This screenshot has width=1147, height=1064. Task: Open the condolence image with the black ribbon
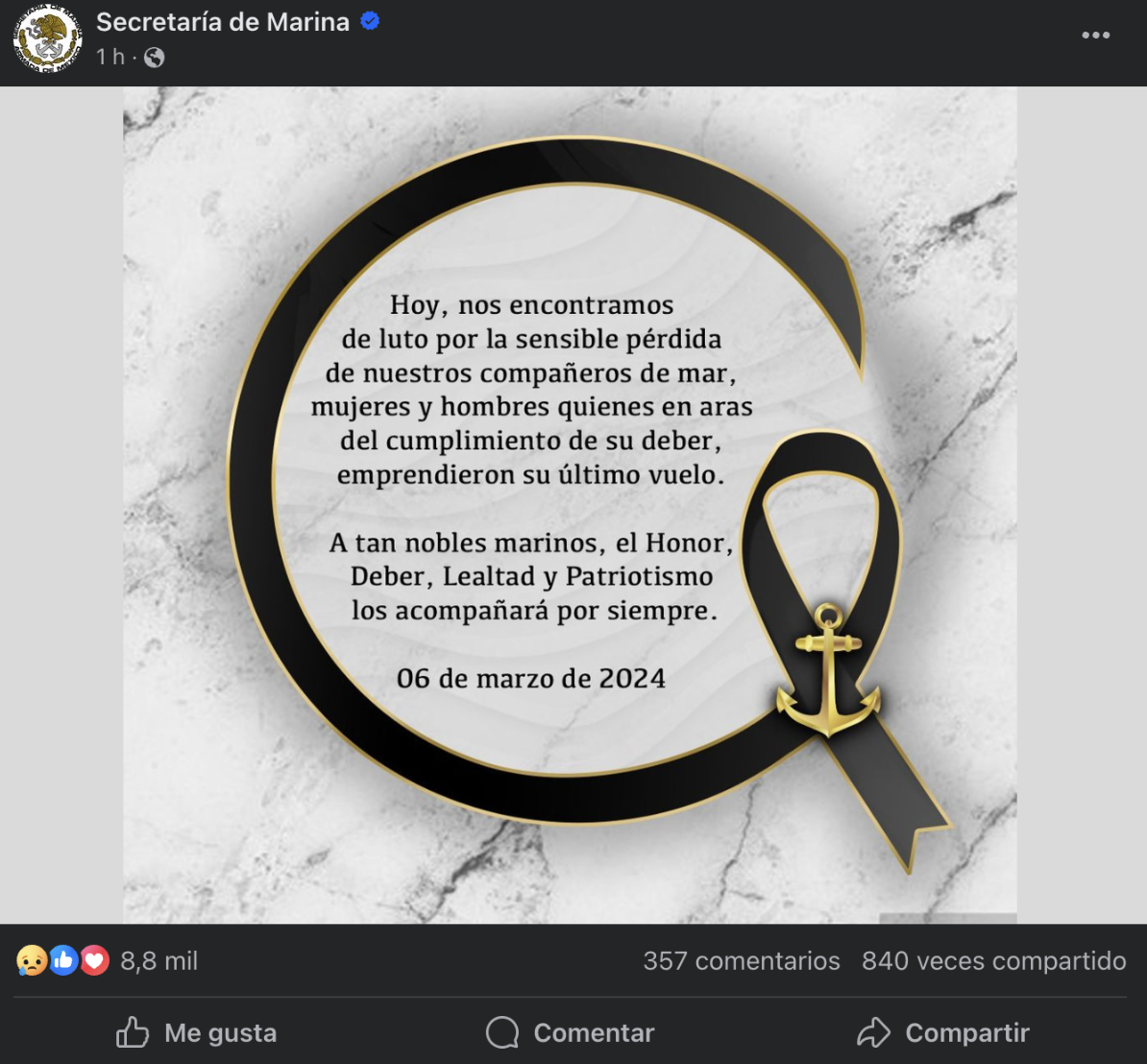[570, 505]
